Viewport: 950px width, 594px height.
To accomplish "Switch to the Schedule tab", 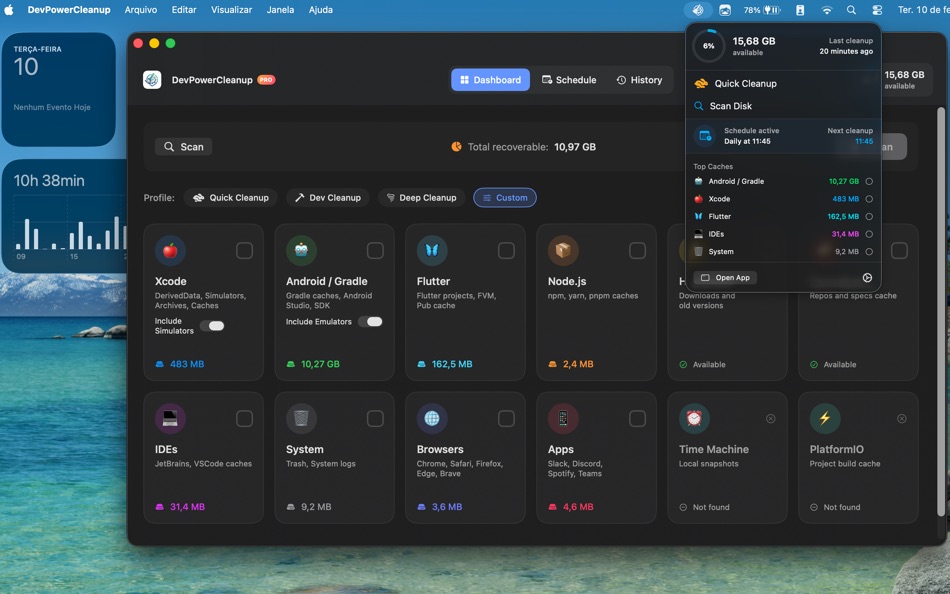I will coord(569,80).
